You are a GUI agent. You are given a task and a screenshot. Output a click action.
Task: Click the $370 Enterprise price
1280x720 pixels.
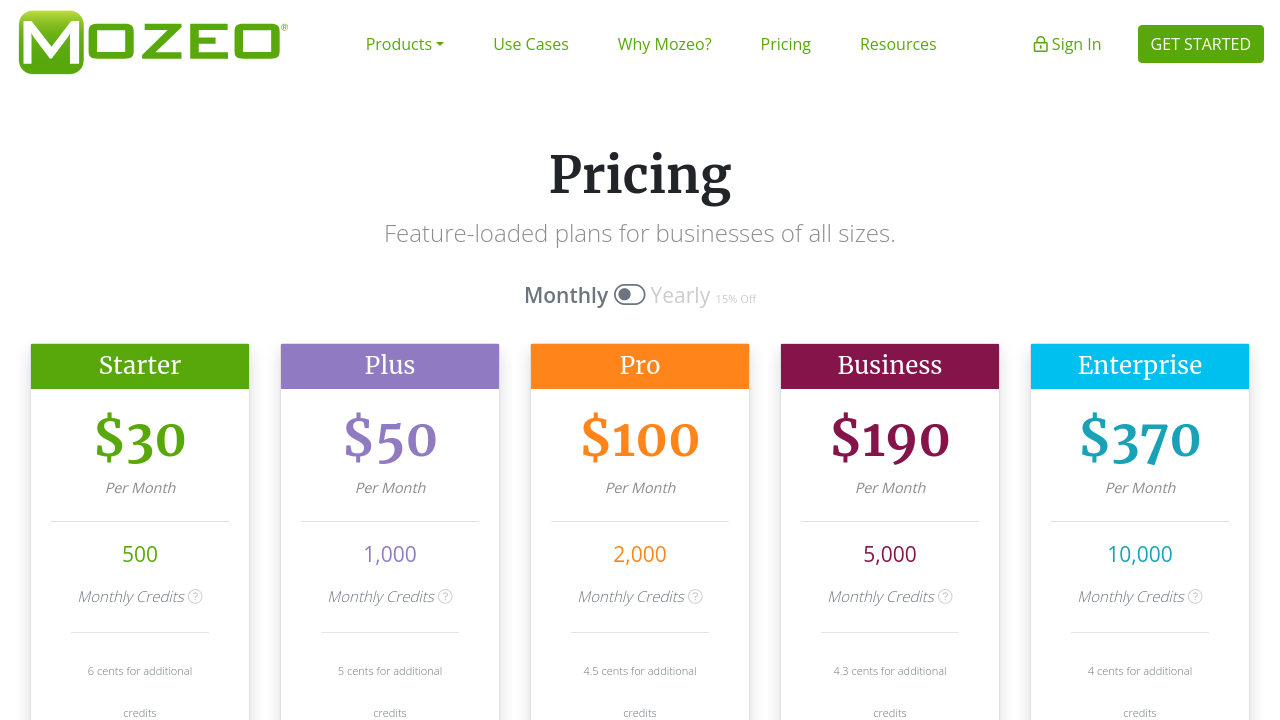point(1140,439)
